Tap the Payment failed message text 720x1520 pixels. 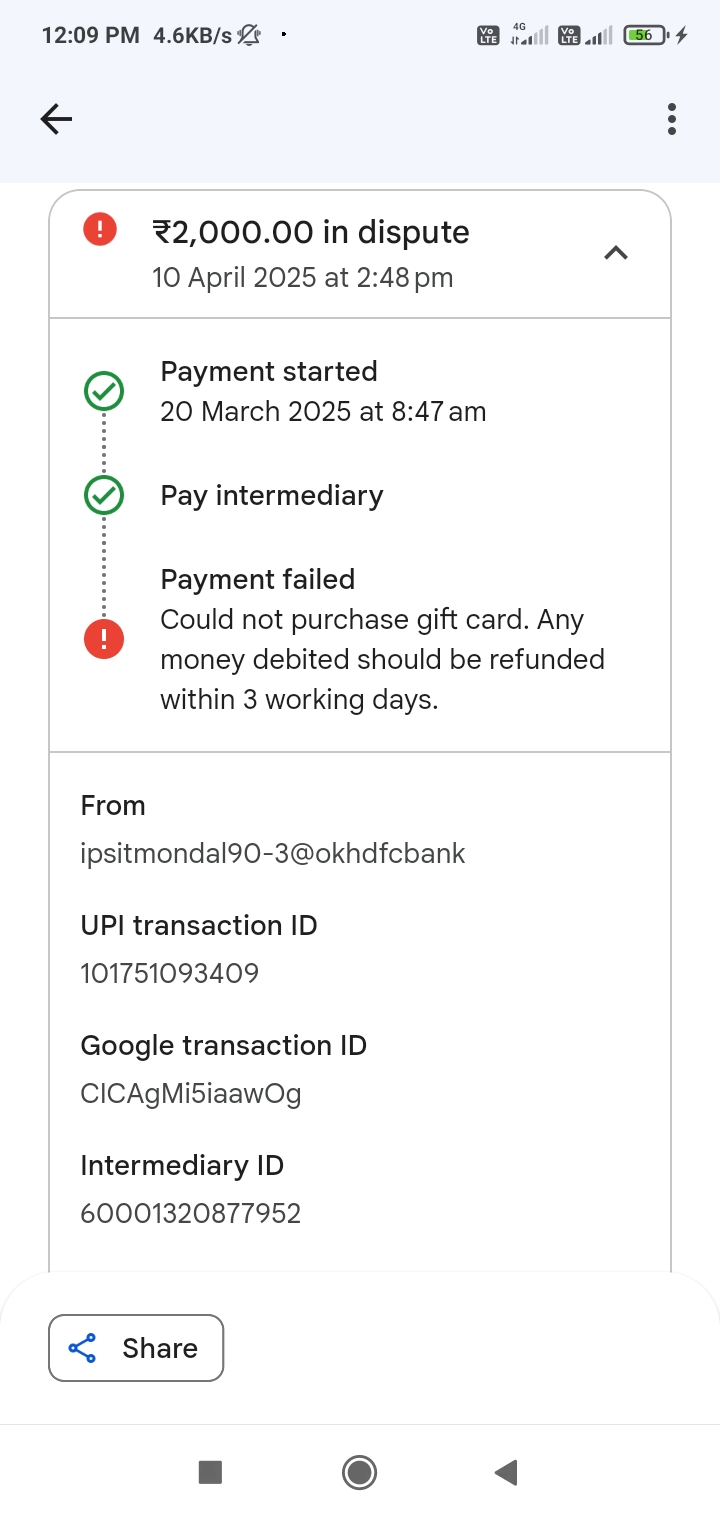pyautogui.click(x=382, y=659)
